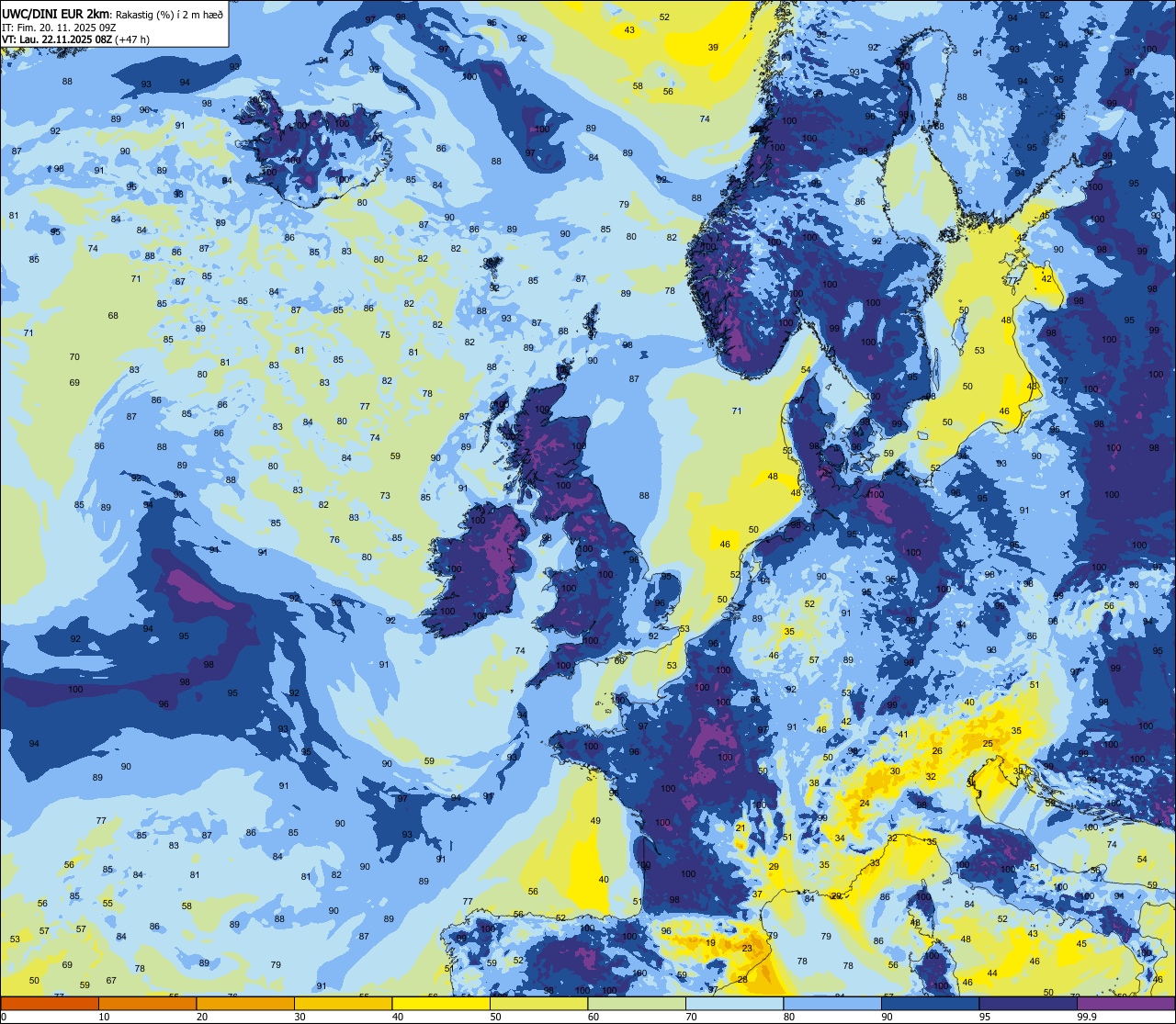1176x1024 pixels.
Task: Click the 70–80% light blue legend segment
Action: [734, 1003]
